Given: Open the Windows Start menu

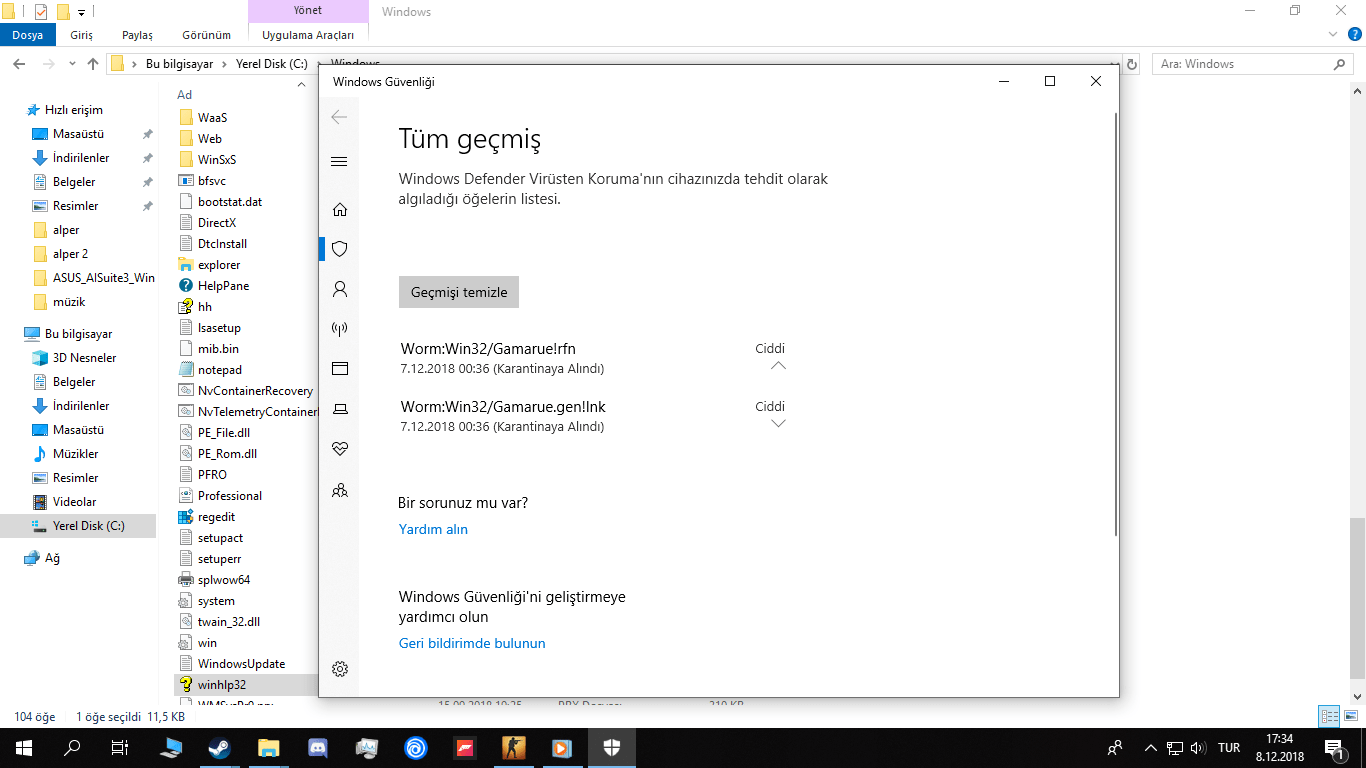Looking at the screenshot, I should click(24, 748).
